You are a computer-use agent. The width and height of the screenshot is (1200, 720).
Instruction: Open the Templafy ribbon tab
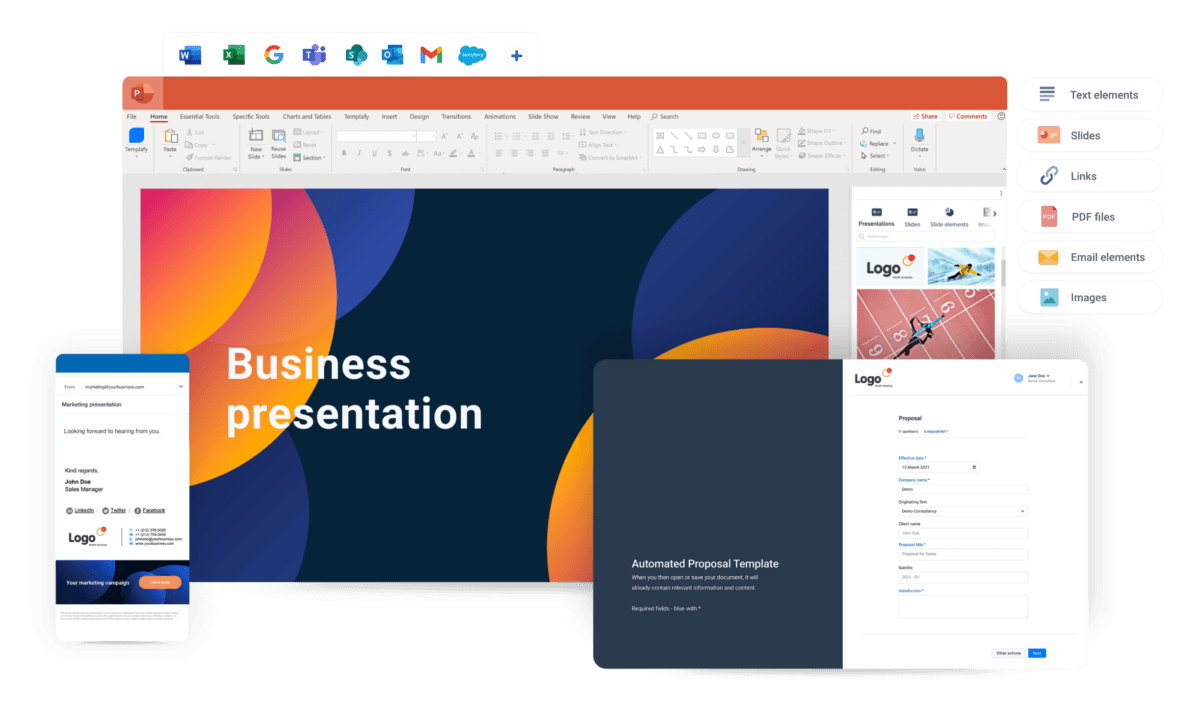click(357, 116)
